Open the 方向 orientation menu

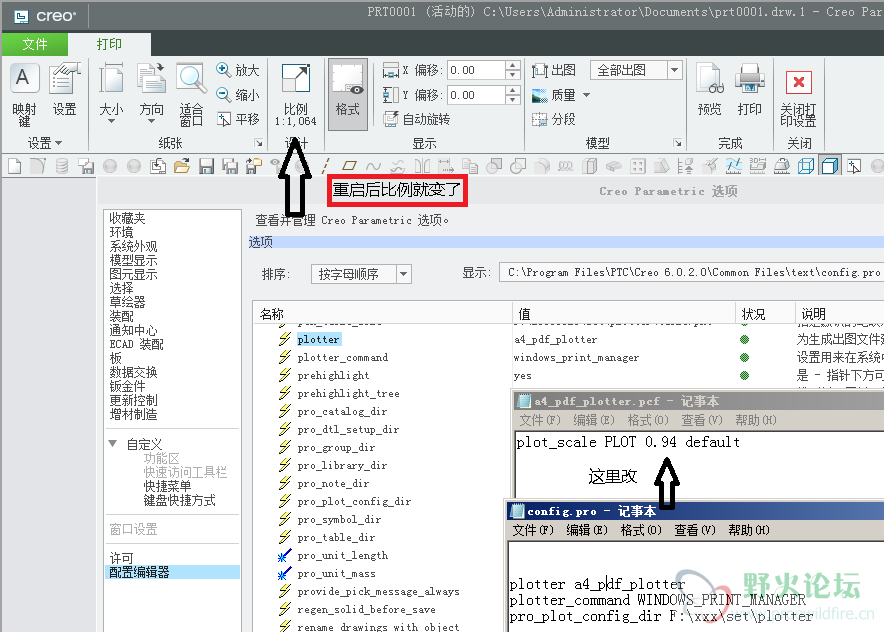(x=151, y=94)
